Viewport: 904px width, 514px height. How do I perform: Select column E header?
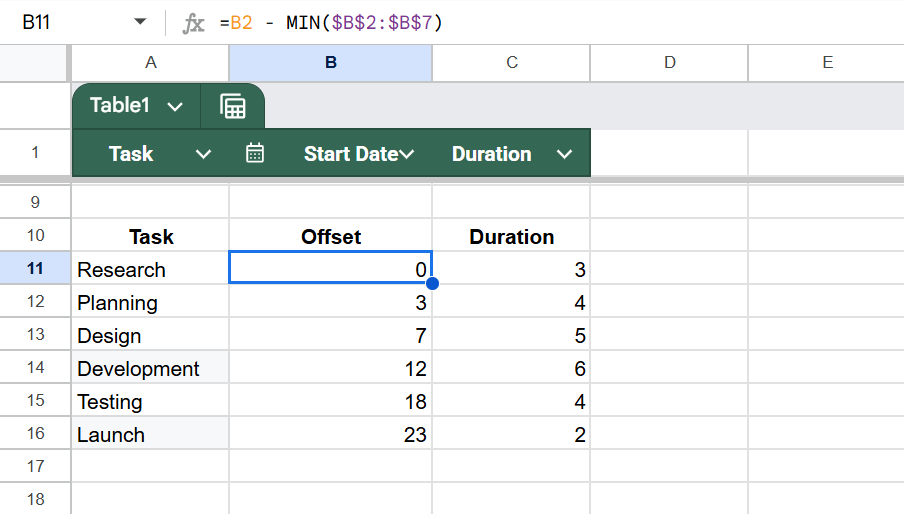827,62
